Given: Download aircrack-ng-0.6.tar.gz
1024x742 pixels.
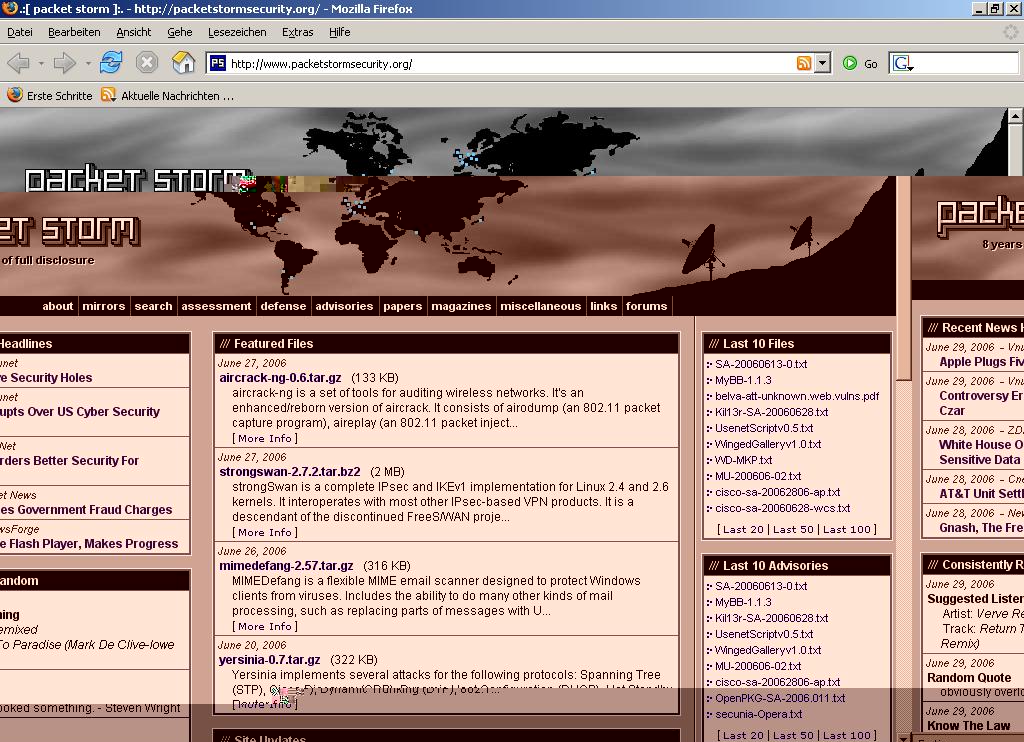Looking at the screenshot, I should click(x=280, y=378).
